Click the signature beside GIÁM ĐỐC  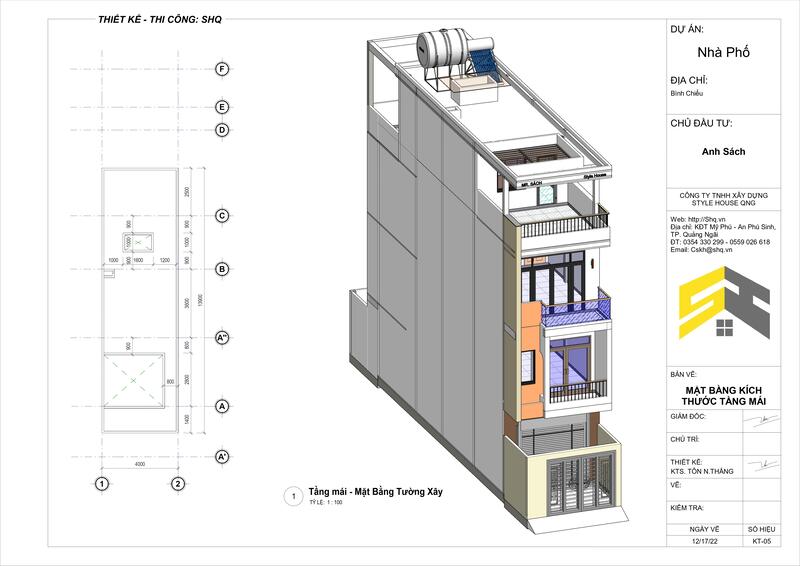(x=761, y=420)
